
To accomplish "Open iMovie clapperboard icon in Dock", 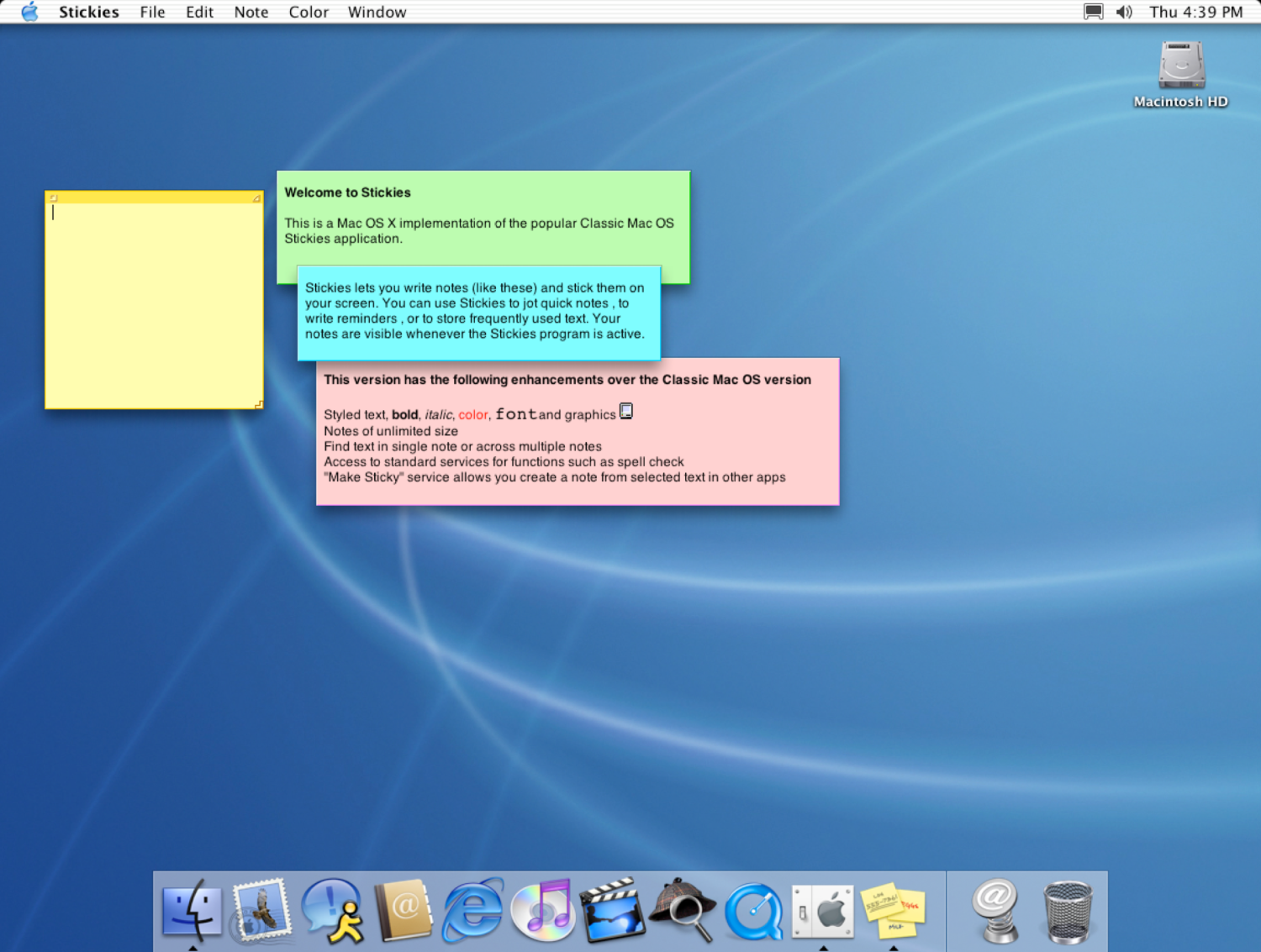I will tap(613, 911).
